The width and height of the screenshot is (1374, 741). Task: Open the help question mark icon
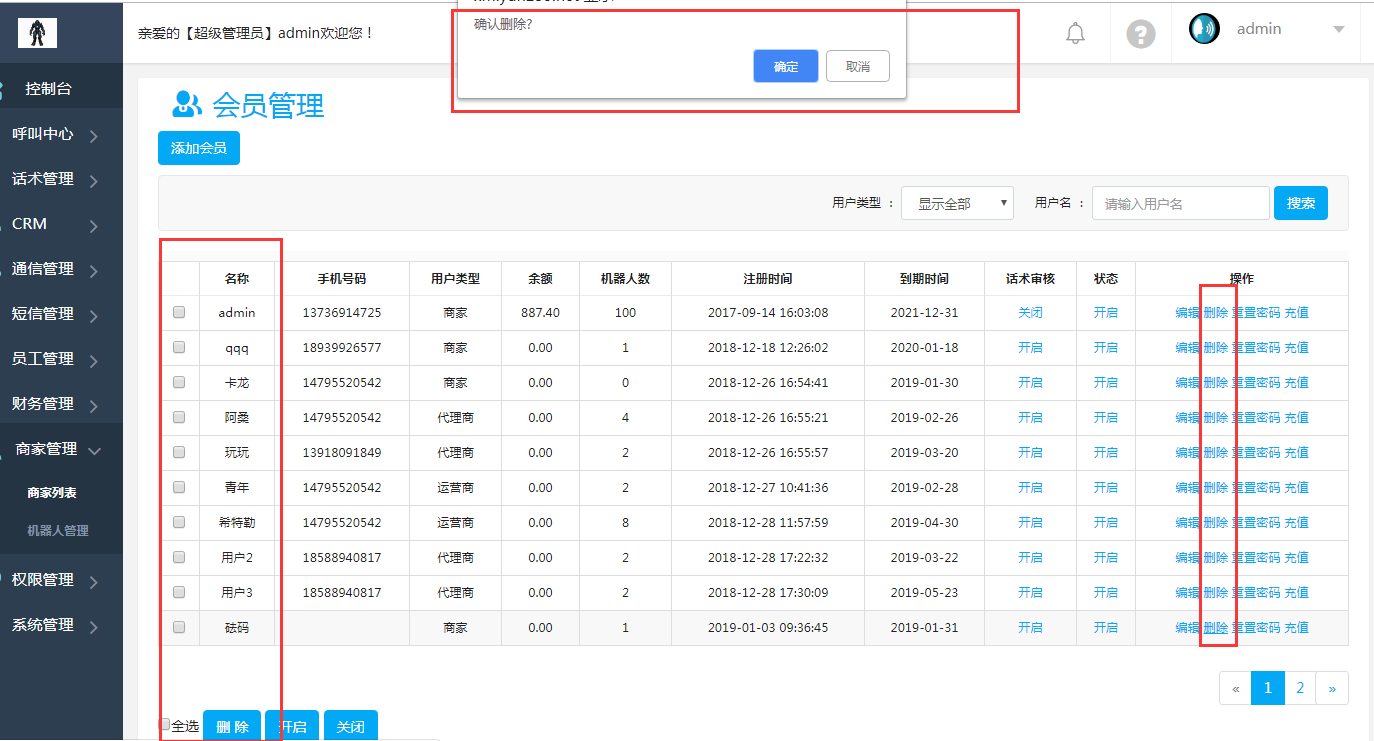[x=1141, y=34]
